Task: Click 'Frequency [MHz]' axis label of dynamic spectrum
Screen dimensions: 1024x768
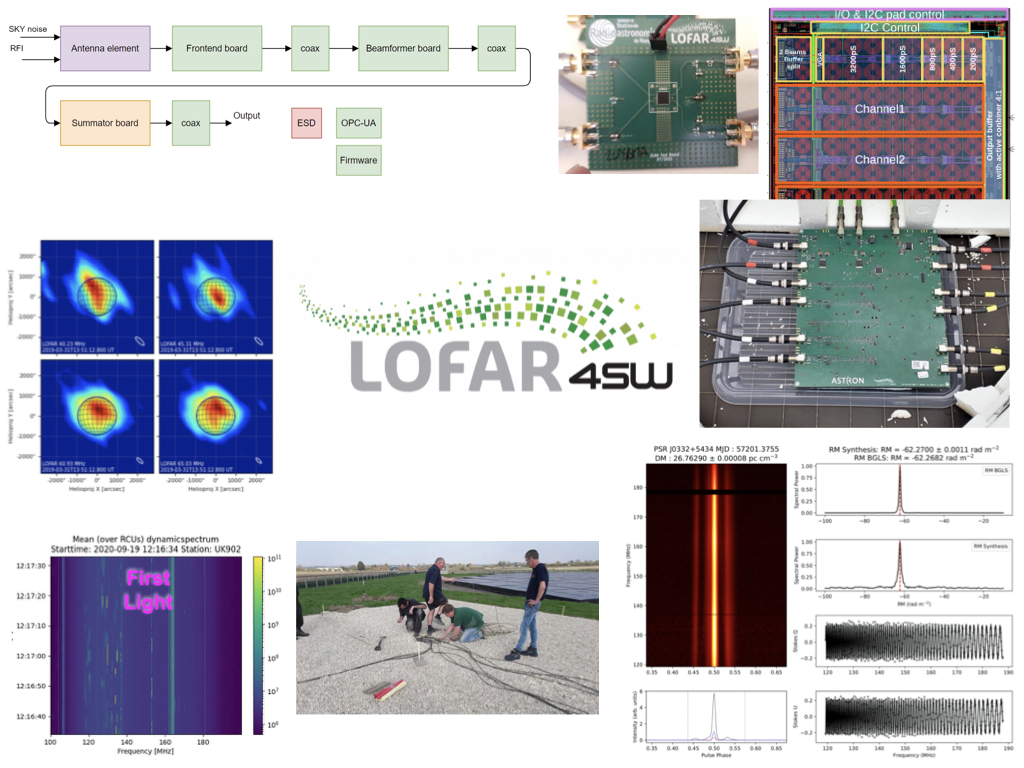Action: click(x=145, y=752)
